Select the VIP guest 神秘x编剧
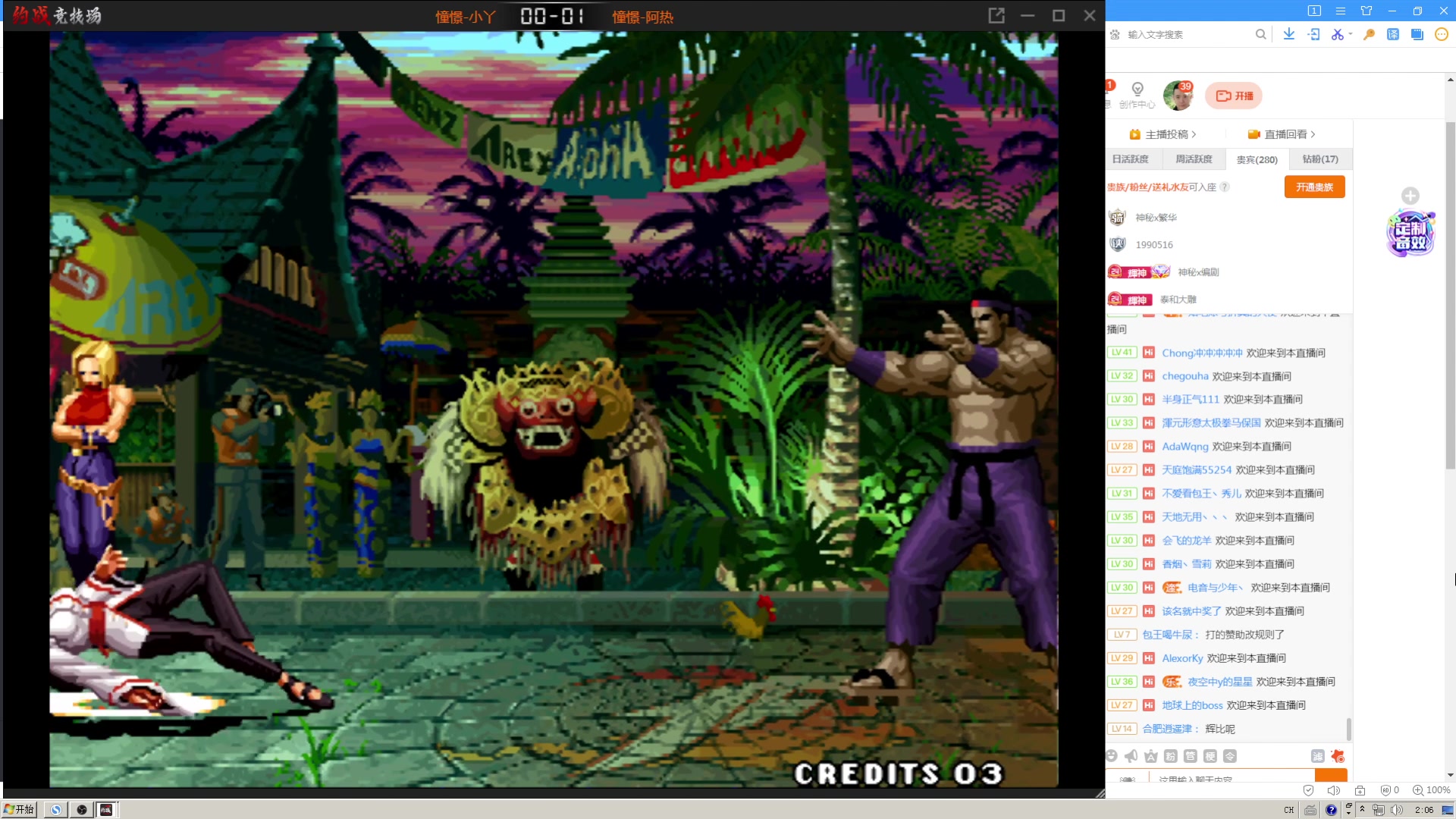The width and height of the screenshot is (1456, 819). (x=1198, y=272)
